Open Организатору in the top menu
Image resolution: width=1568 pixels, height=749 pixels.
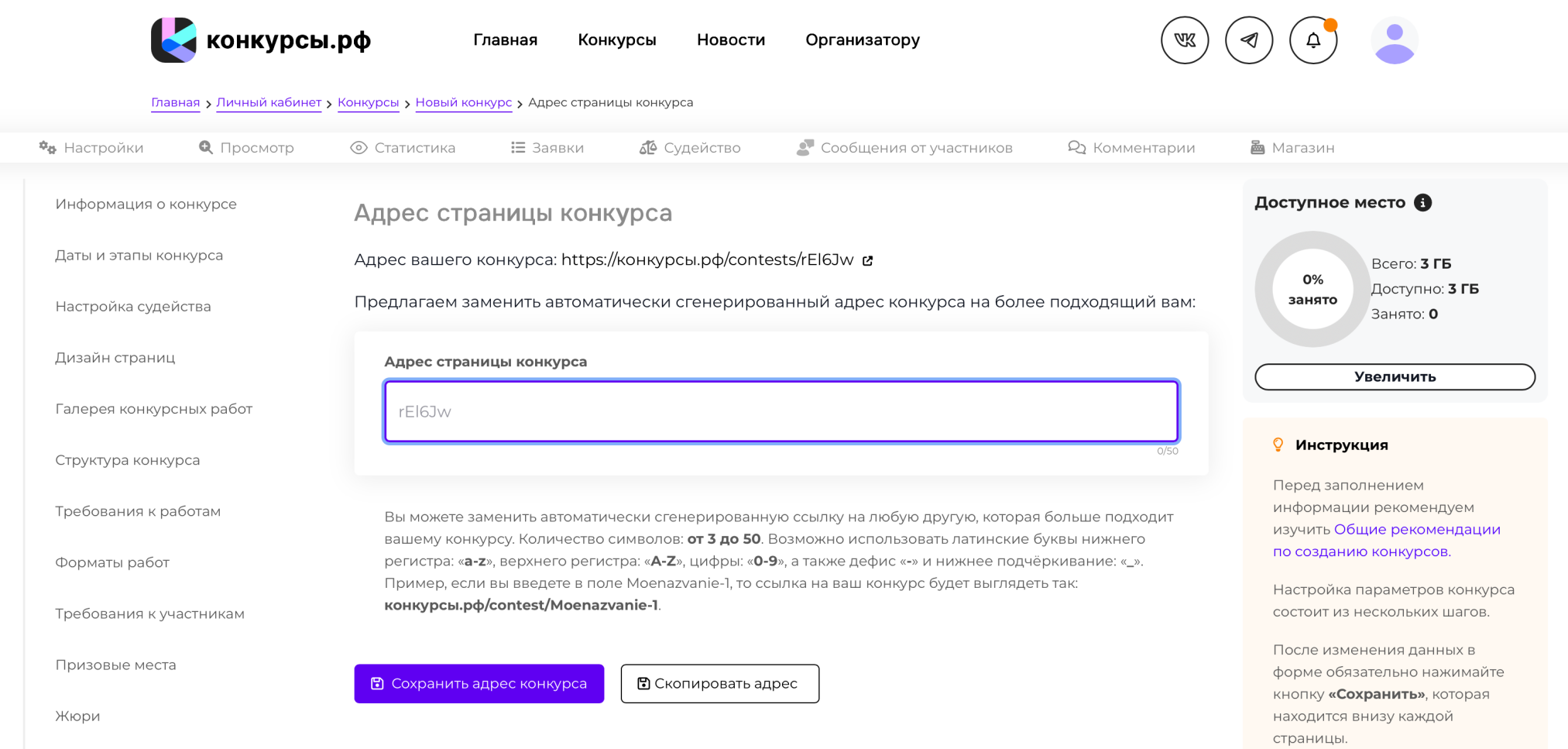[862, 40]
